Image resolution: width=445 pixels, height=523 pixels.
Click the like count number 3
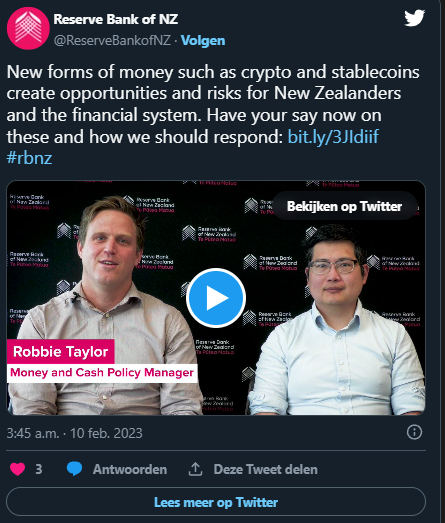tap(39, 469)
